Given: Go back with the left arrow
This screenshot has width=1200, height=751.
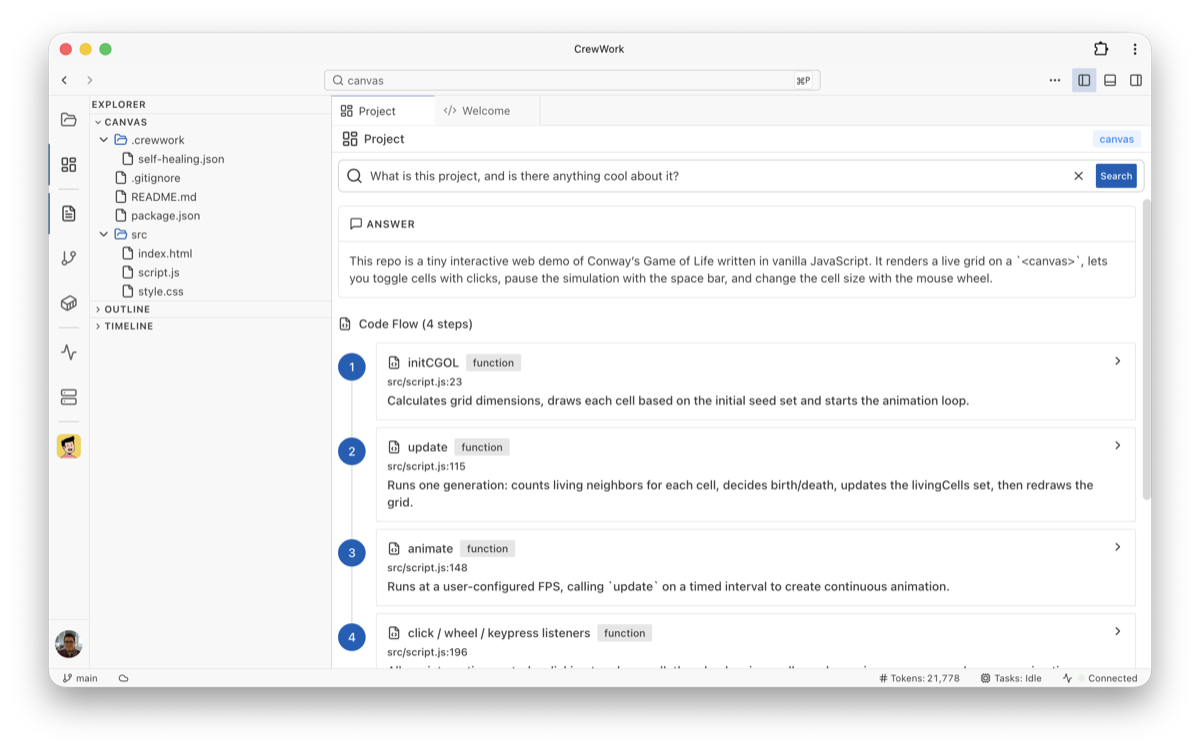Looking at the screenshot, I should [x=64, y=80].
